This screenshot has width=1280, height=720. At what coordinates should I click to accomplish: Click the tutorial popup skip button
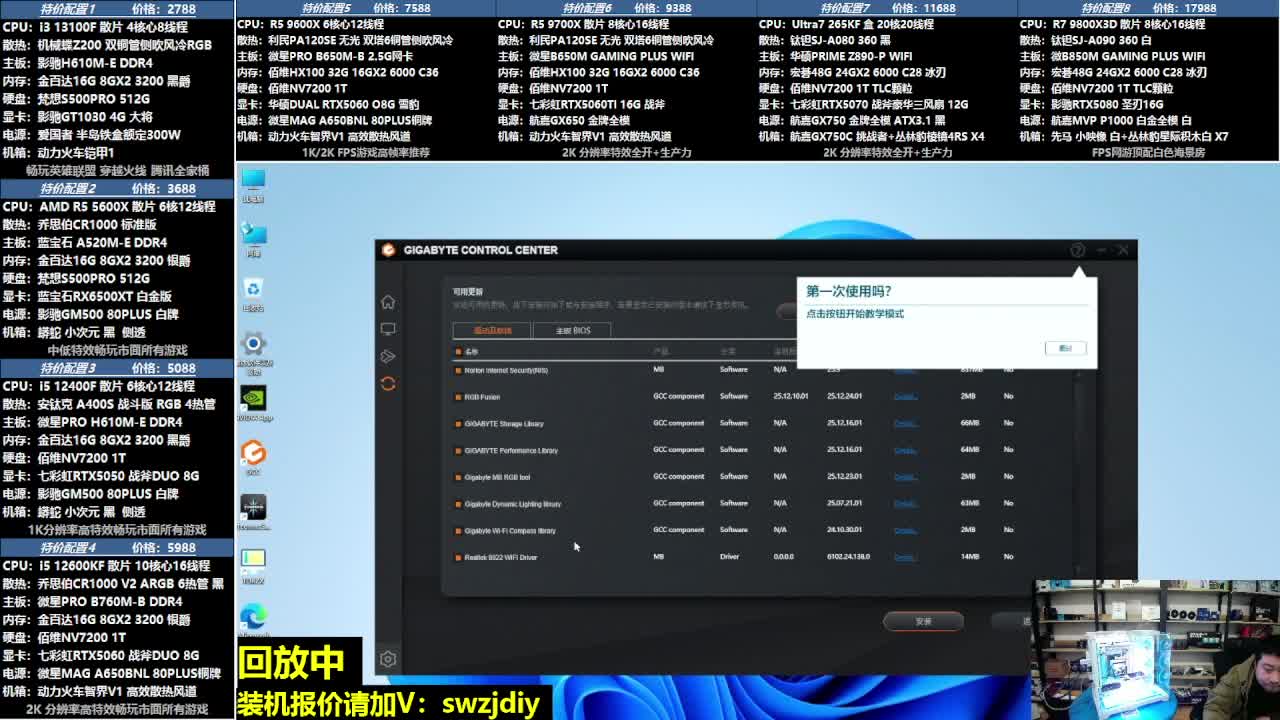pos(1064,348)
